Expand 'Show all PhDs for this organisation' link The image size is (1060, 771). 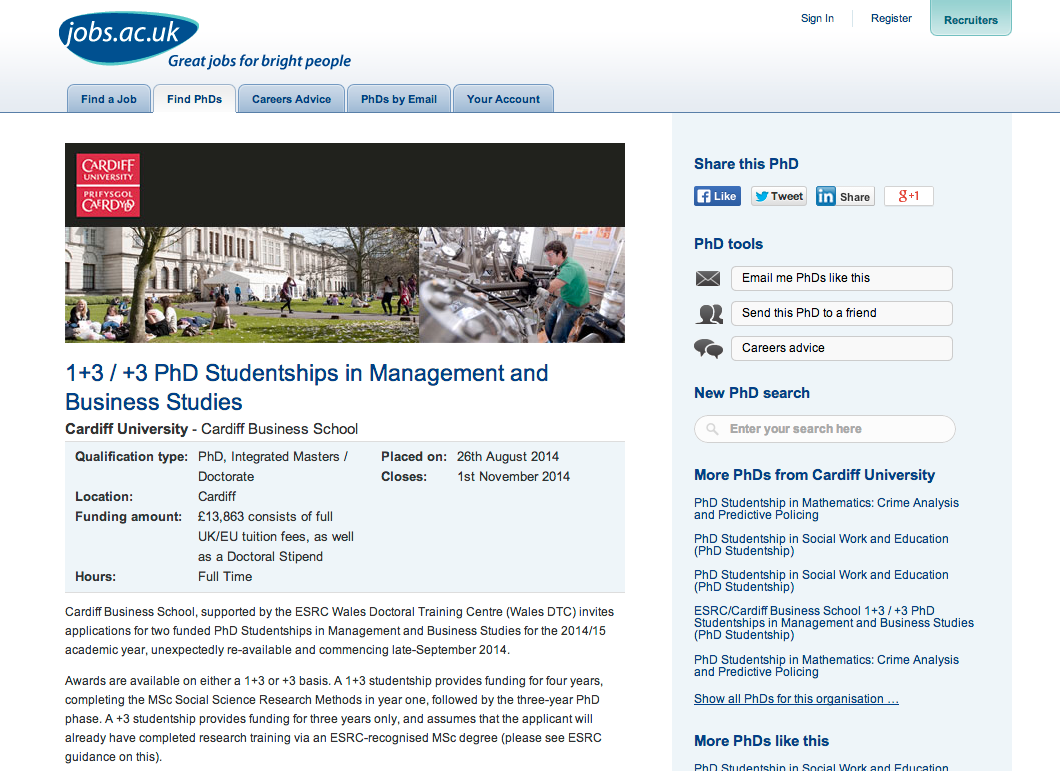click(796, 699)
